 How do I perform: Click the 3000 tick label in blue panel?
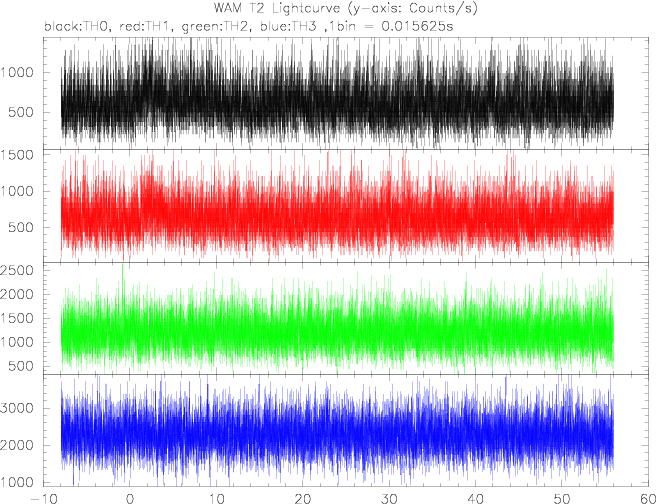[16, 408]
